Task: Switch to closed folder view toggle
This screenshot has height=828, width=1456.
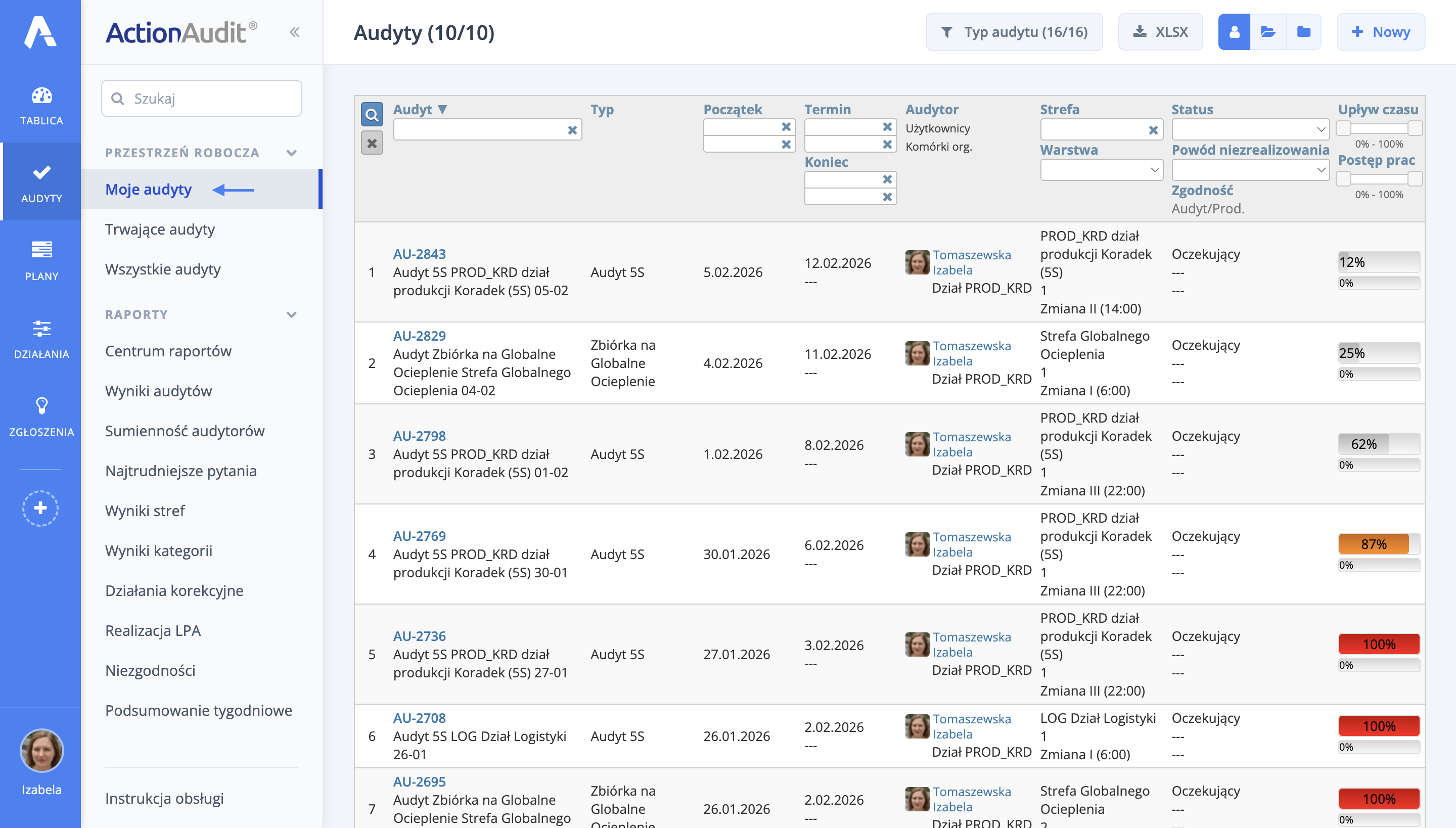Action: 1303,32
